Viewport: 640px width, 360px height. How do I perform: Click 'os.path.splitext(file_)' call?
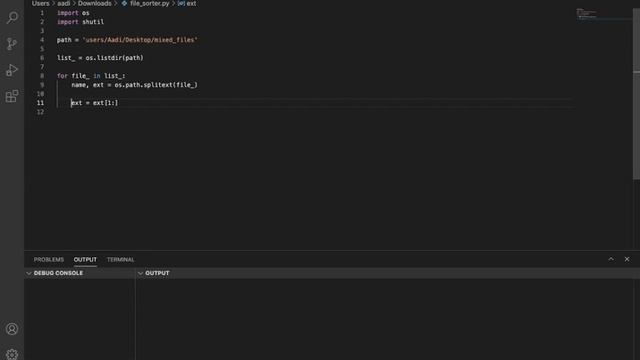click(156, 85)
